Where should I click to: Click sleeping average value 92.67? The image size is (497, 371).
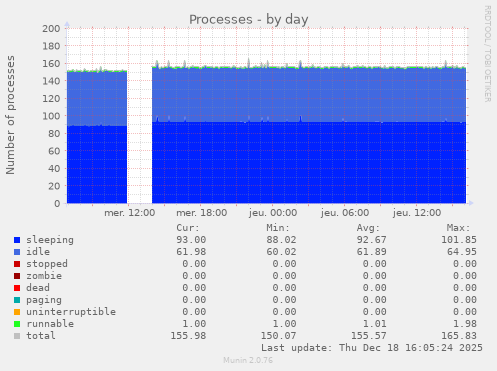372,240
